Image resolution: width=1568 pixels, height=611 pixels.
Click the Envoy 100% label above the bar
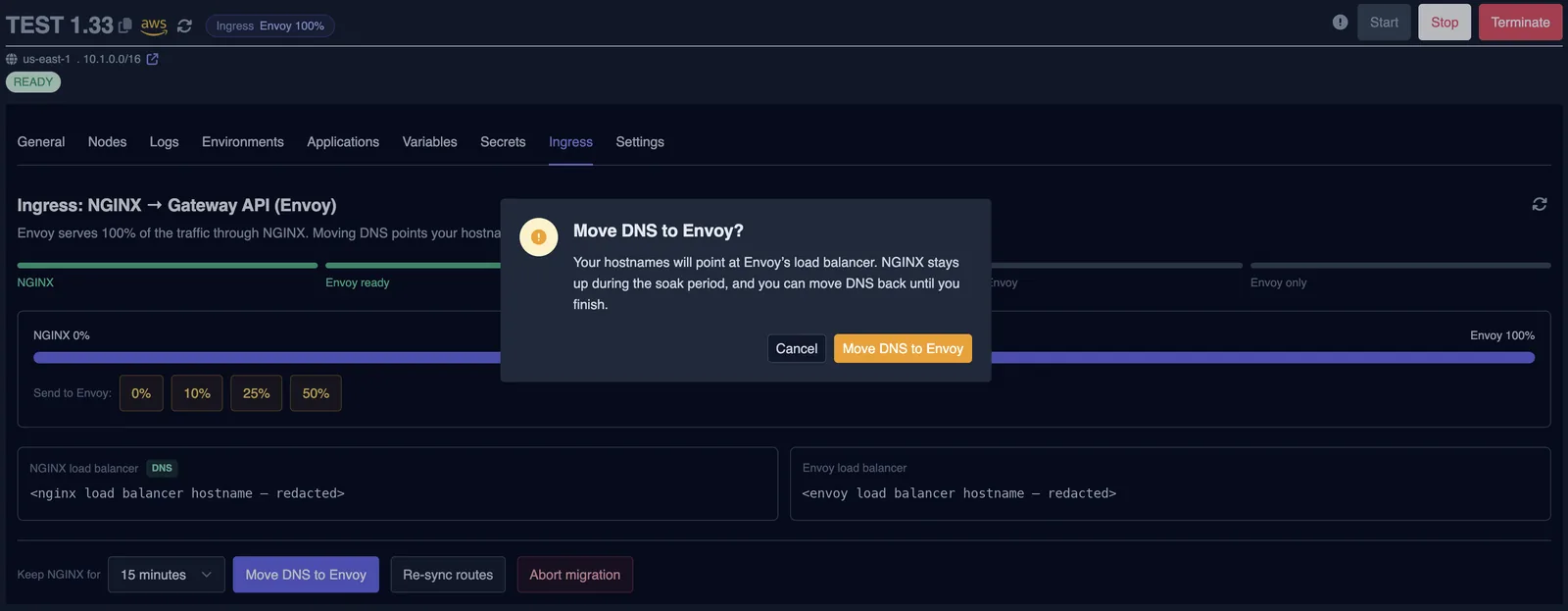coord(1502,335)
